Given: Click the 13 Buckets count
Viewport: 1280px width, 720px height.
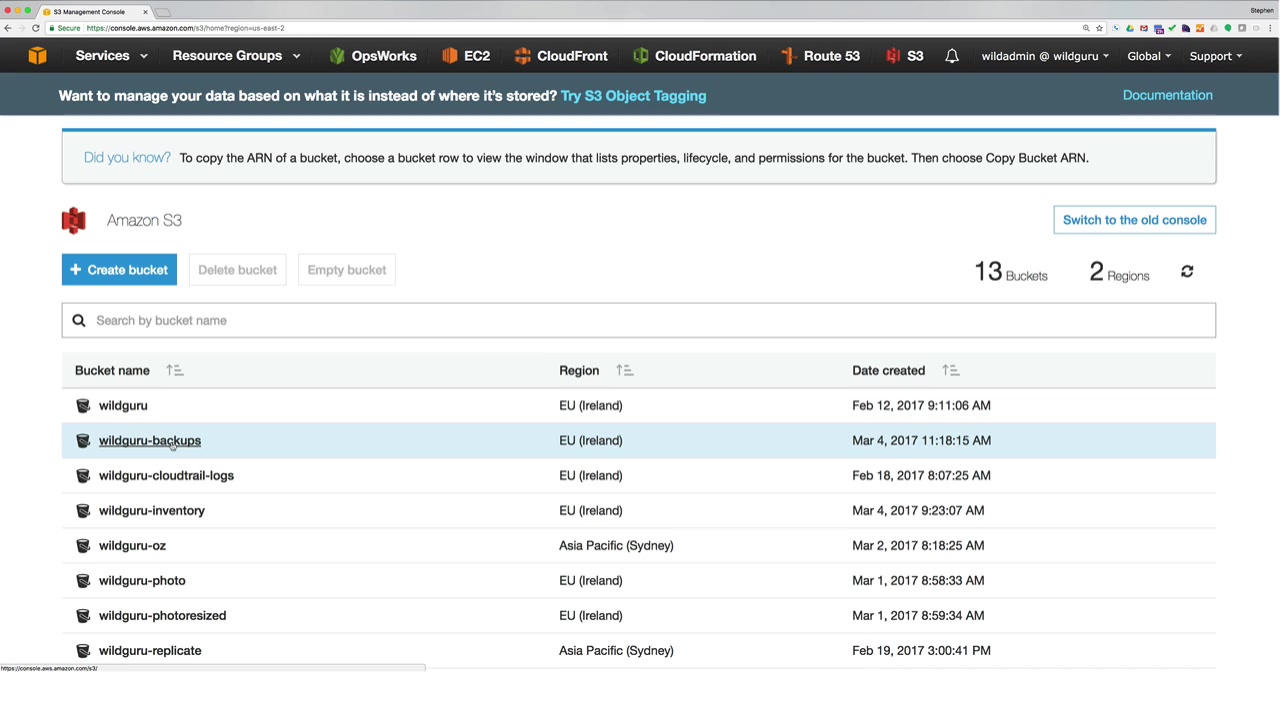Looking at the screenshot, I should 1011,272.
